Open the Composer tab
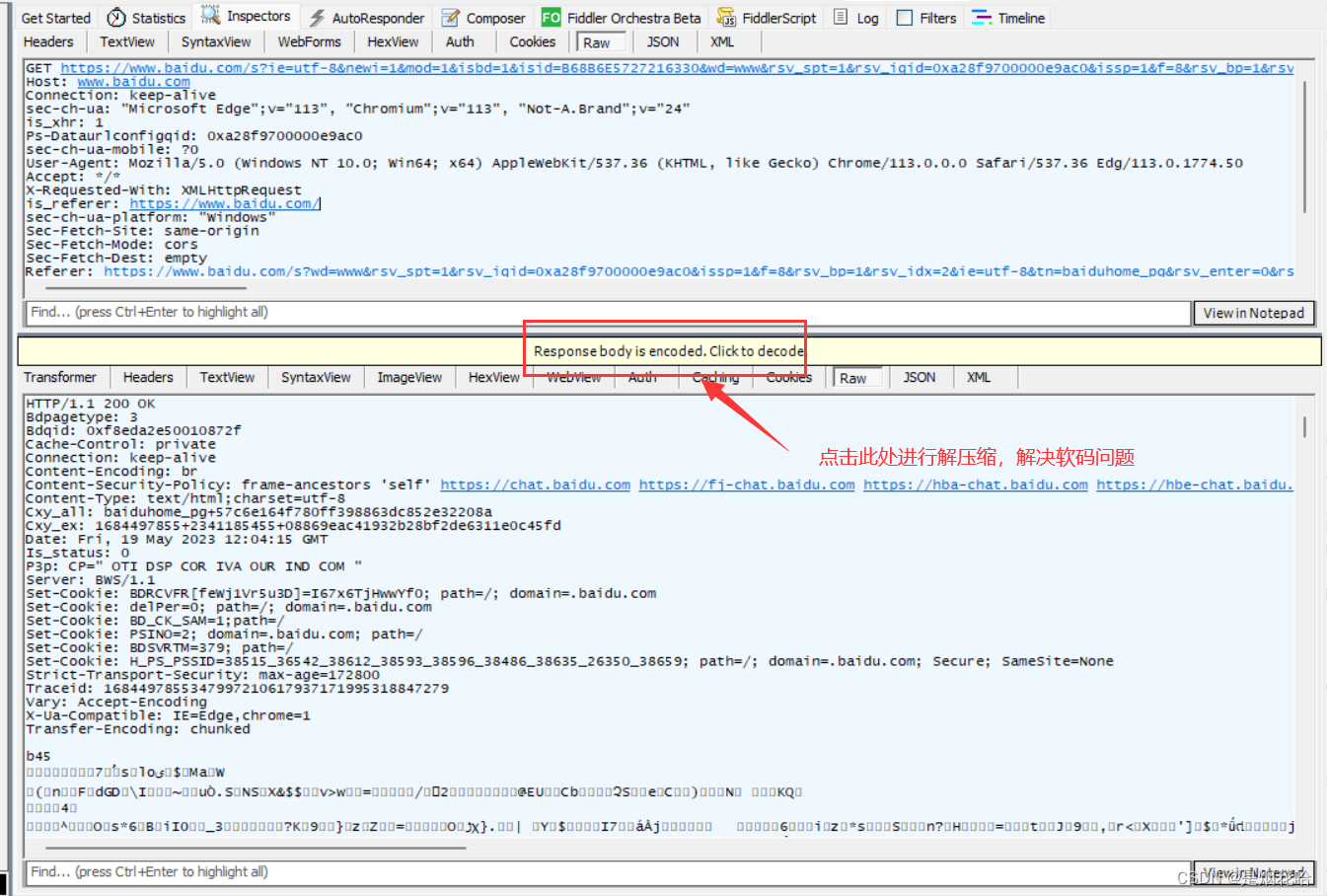Image resolution: width=1327 pixels, height=896 pixels. click(483, 18)
